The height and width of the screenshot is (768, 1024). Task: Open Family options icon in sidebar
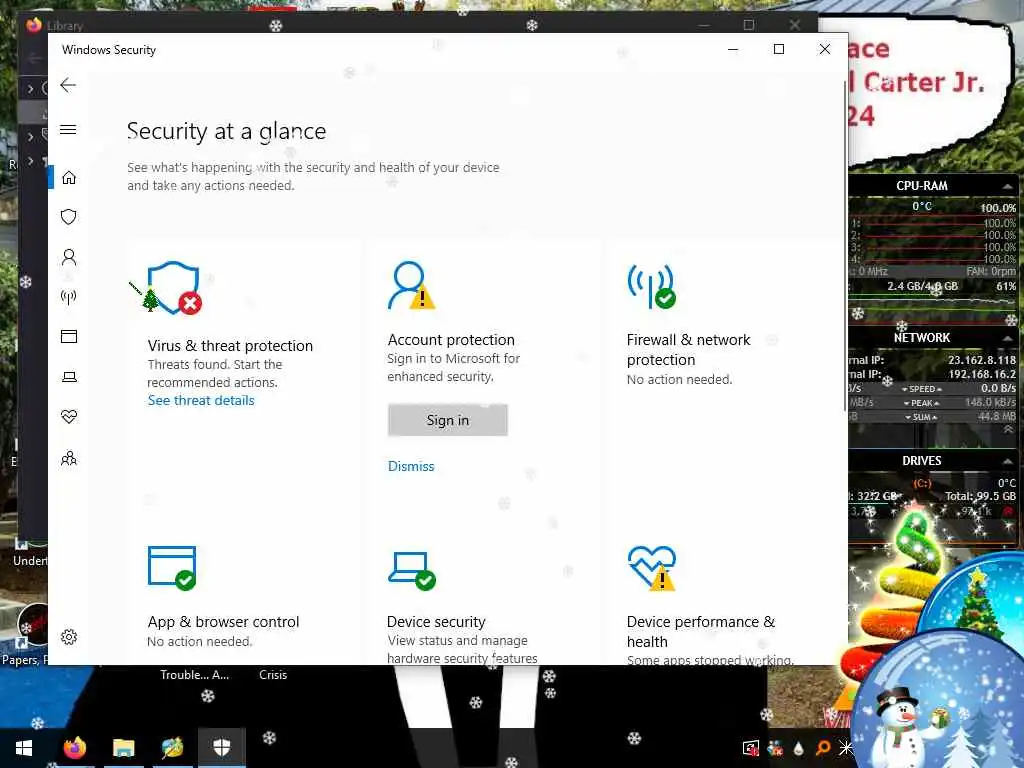click(69, 458)
